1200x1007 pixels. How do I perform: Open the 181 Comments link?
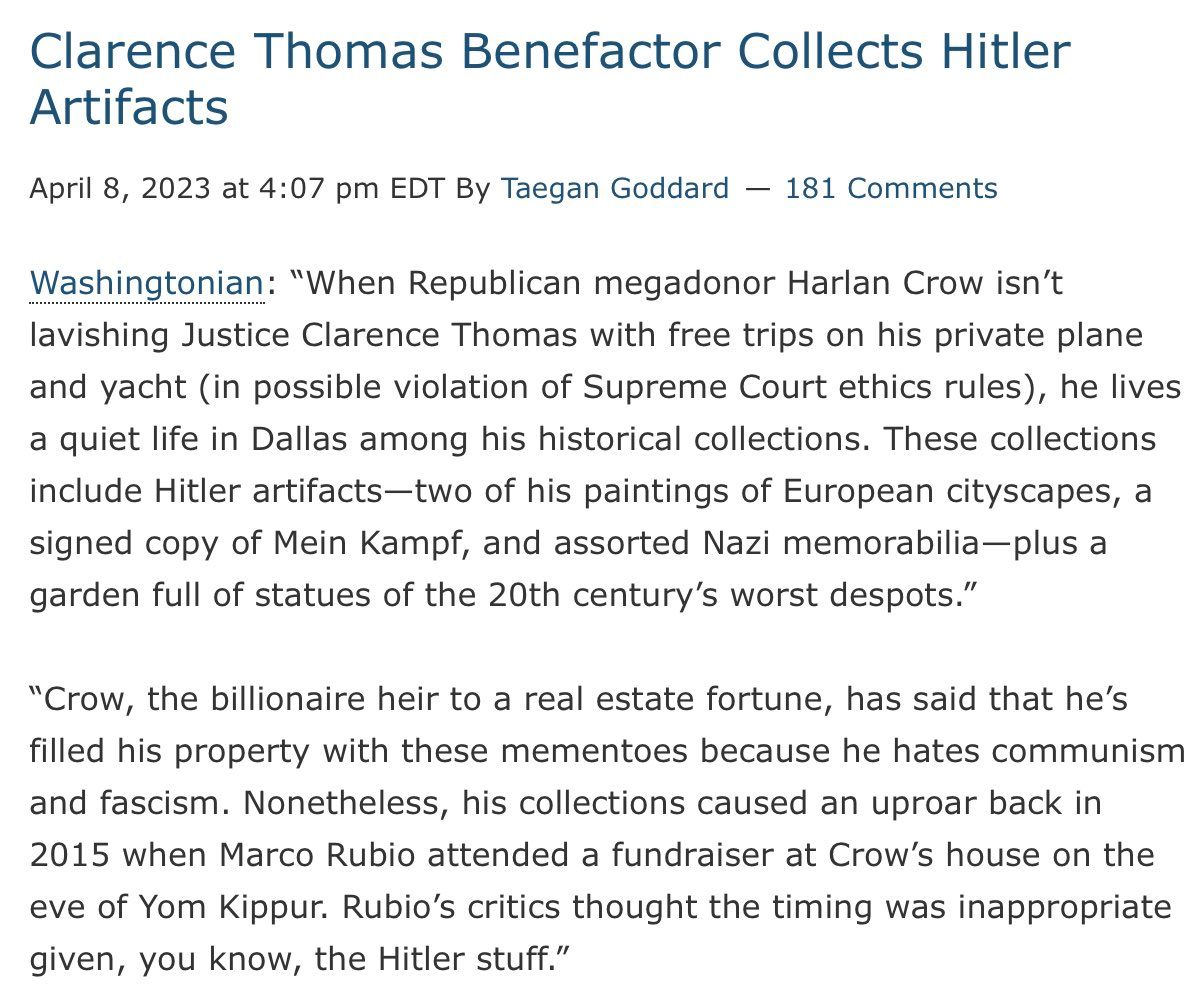(x=891, y=188)
